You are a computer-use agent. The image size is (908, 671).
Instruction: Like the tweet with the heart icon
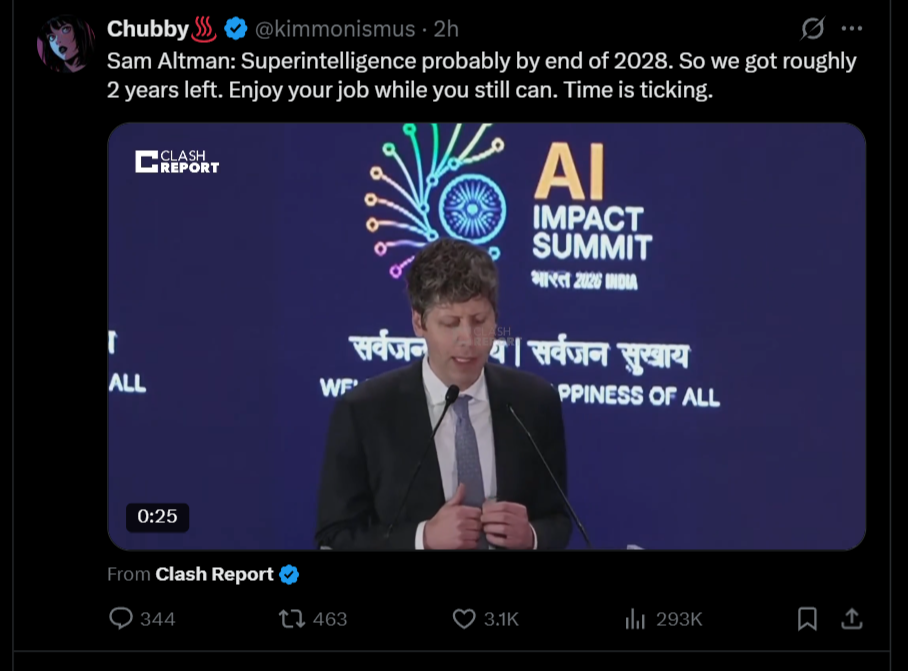coord(464,619)
